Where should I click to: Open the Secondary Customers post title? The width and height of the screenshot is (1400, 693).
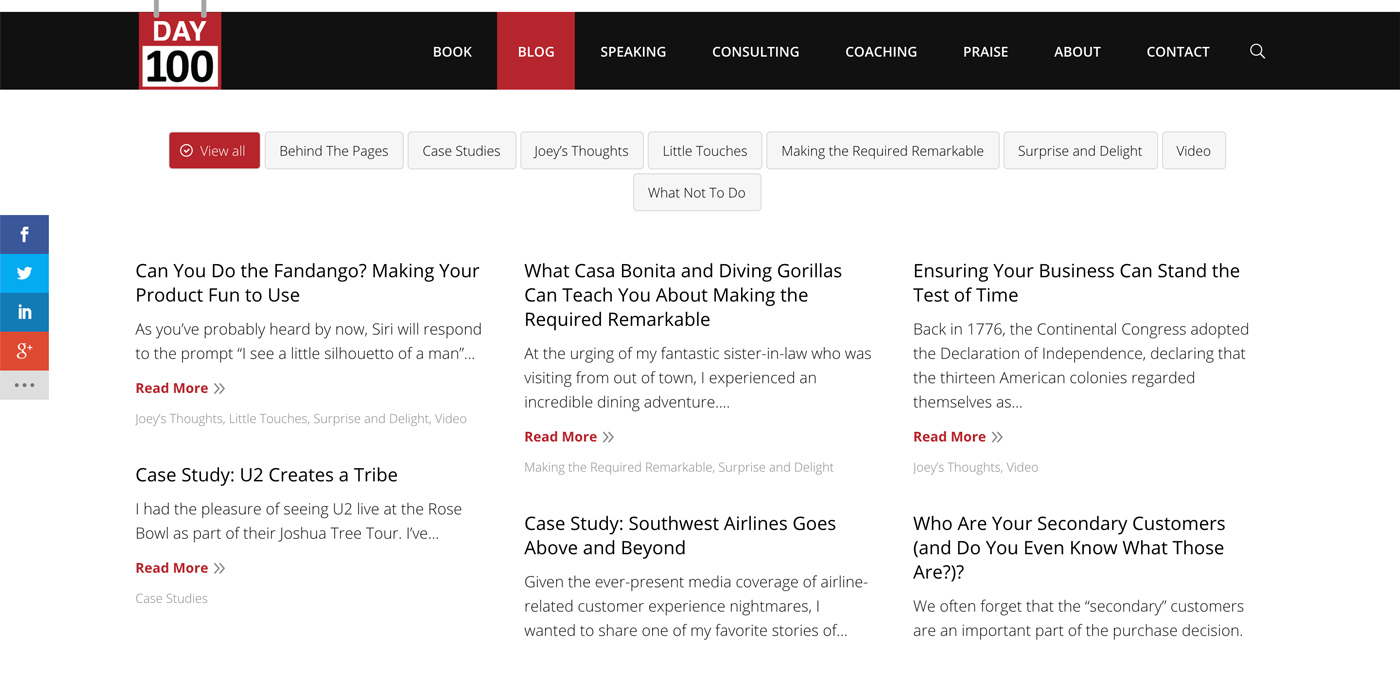[x=1069, y=547]
